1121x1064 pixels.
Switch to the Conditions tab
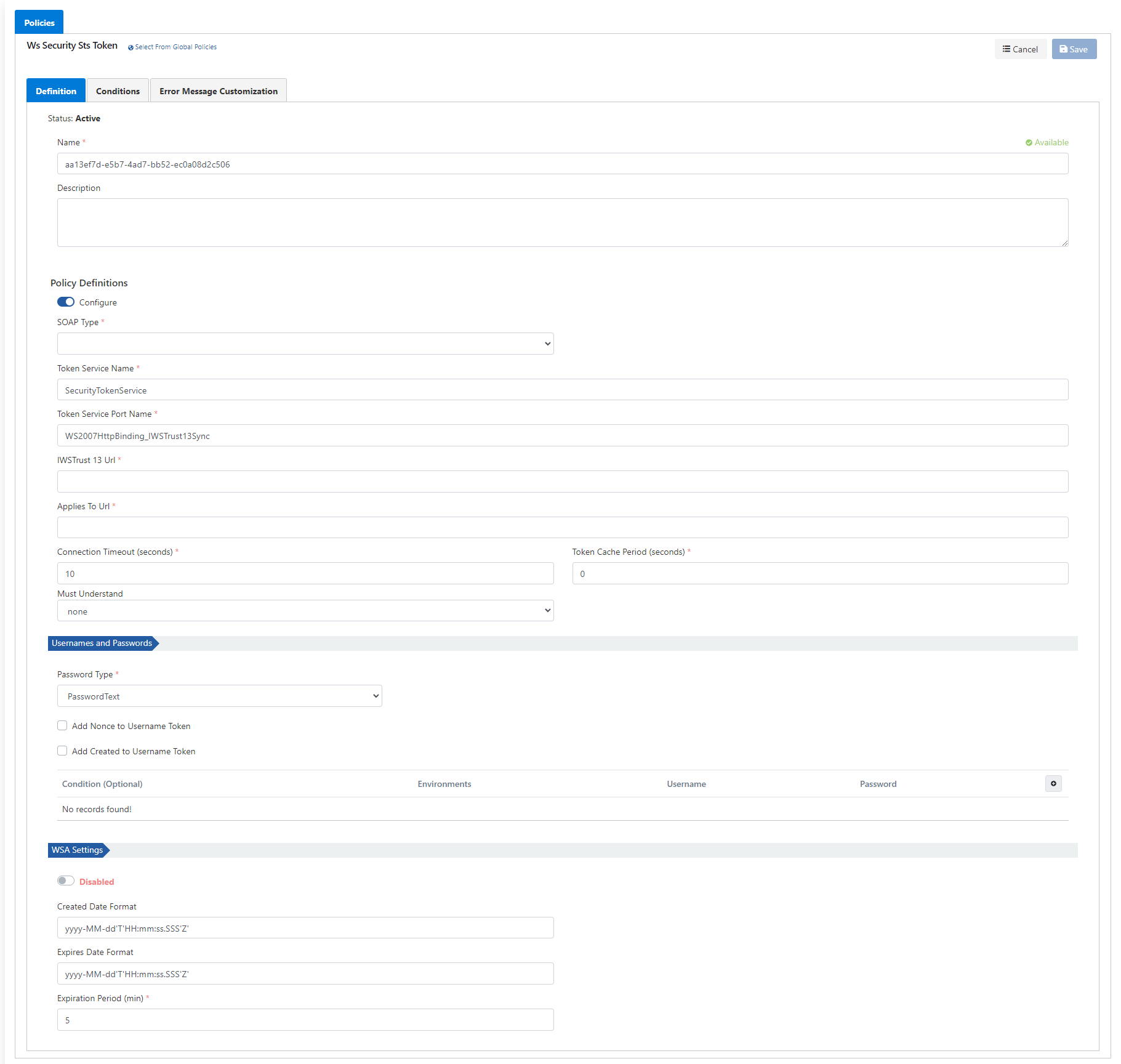click(118, 91)
